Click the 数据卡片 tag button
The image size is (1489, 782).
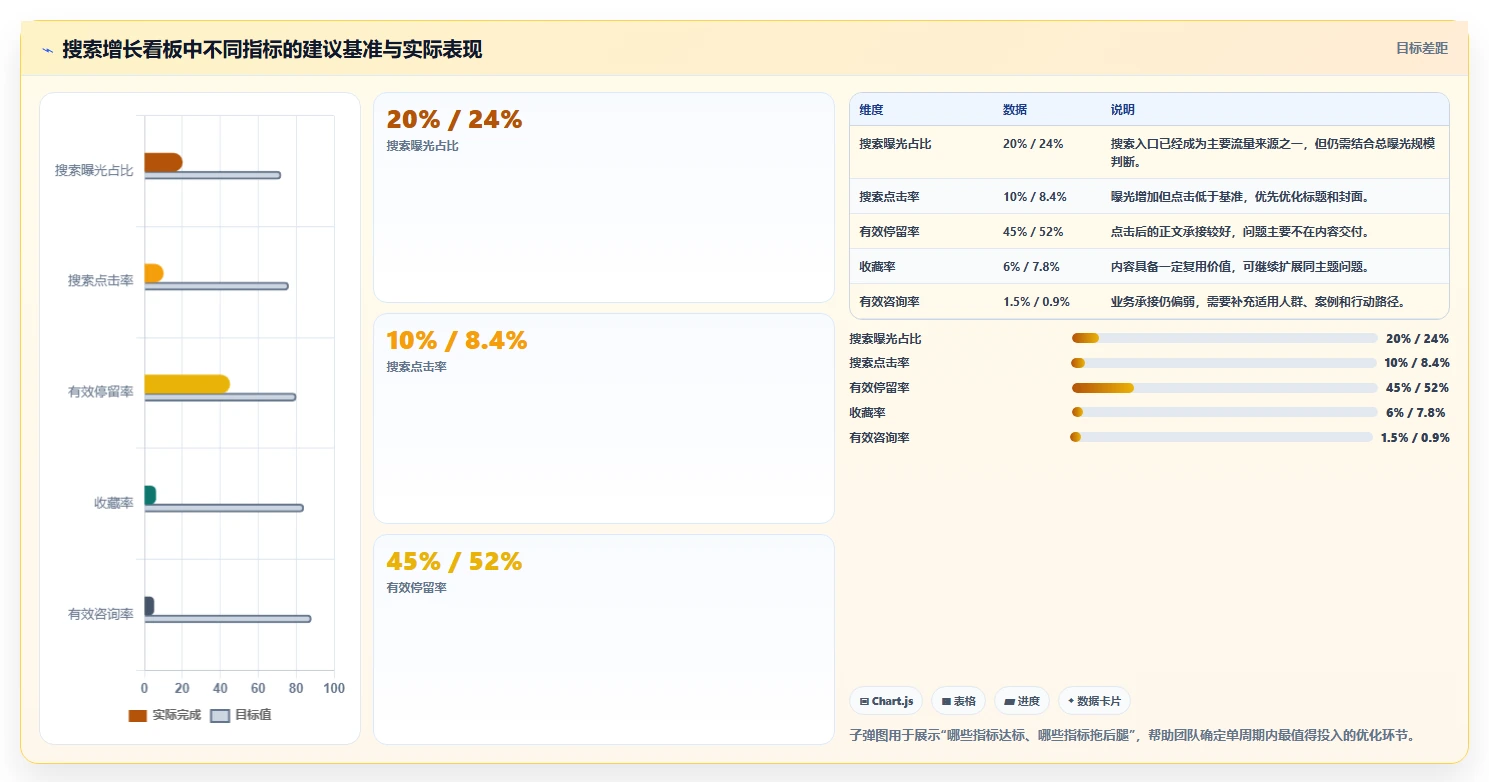click(1094, 701)
